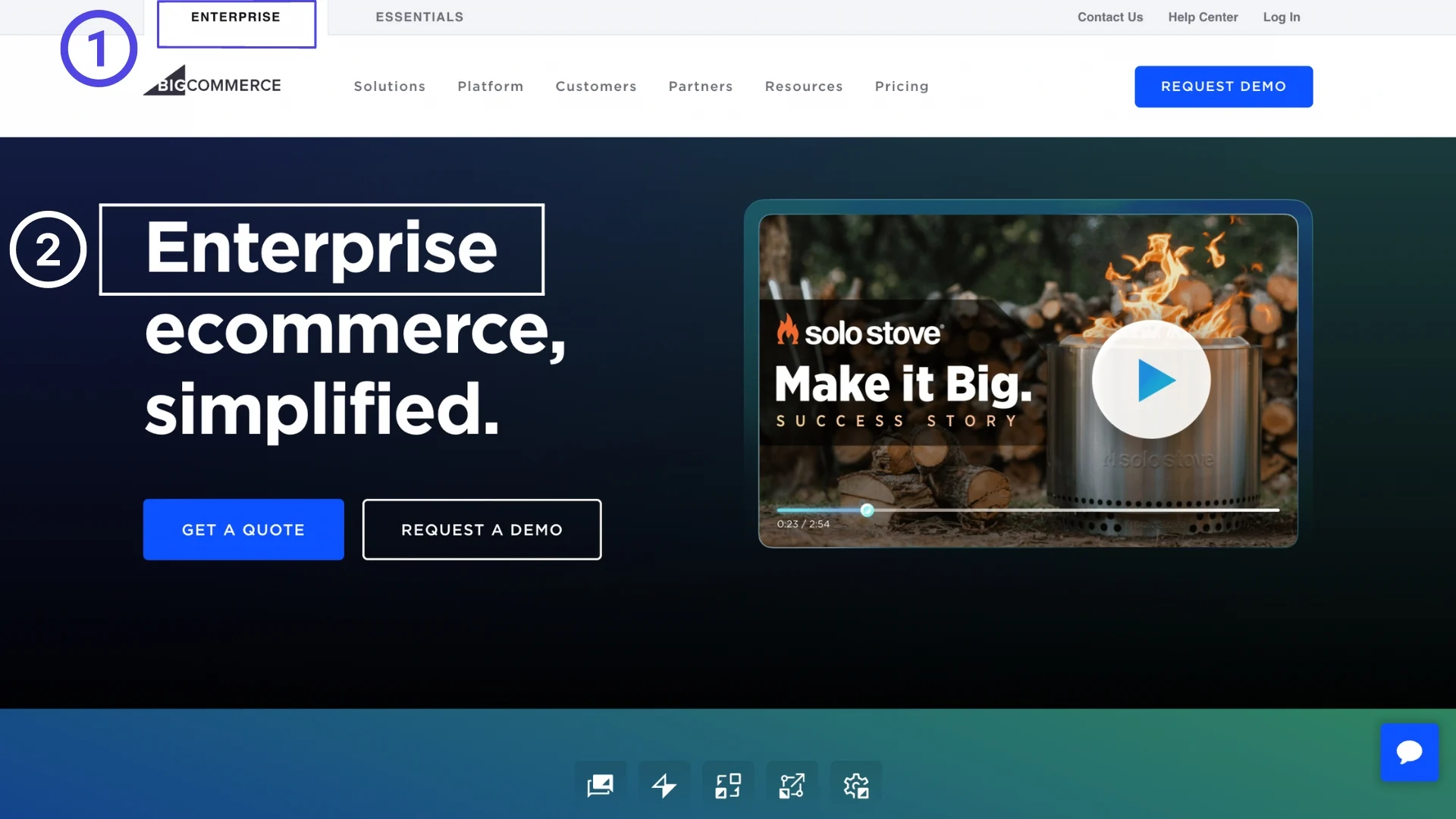Open the Partners menu item

[701, 86]
